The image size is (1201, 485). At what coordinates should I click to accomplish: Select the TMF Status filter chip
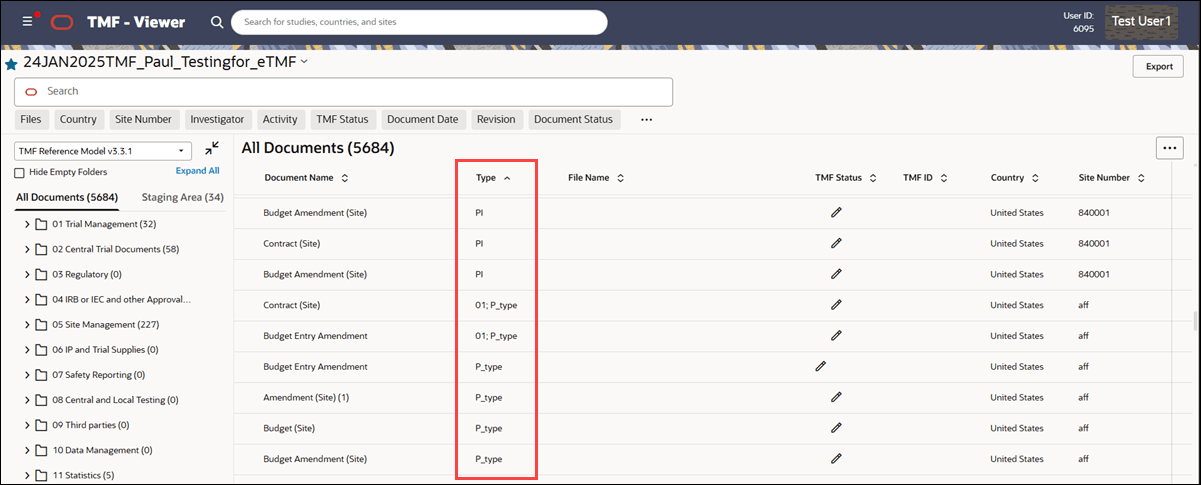tap(342, 119)
